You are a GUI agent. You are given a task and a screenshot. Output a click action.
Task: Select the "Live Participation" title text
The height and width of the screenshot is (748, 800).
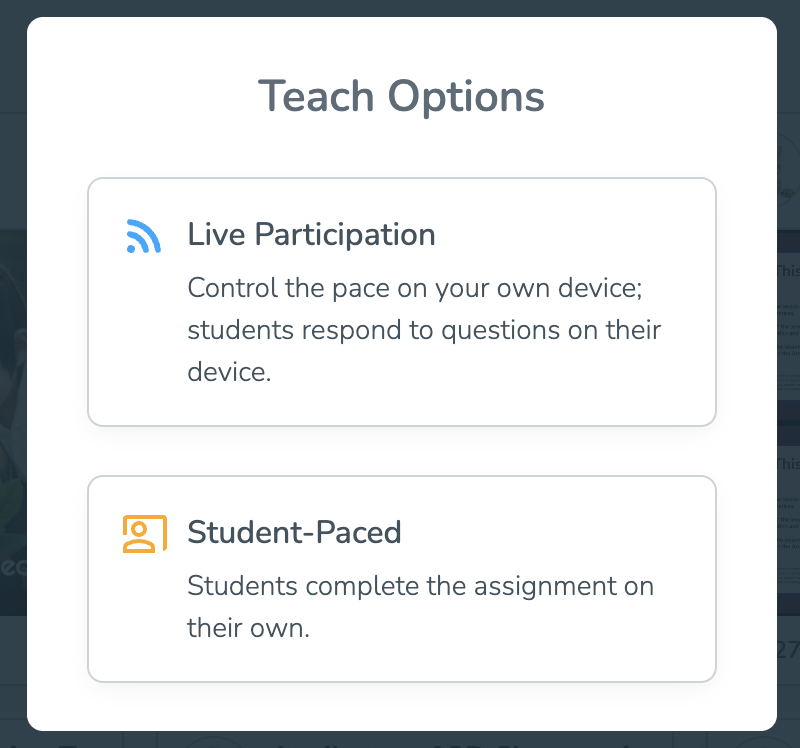point(311,235)
